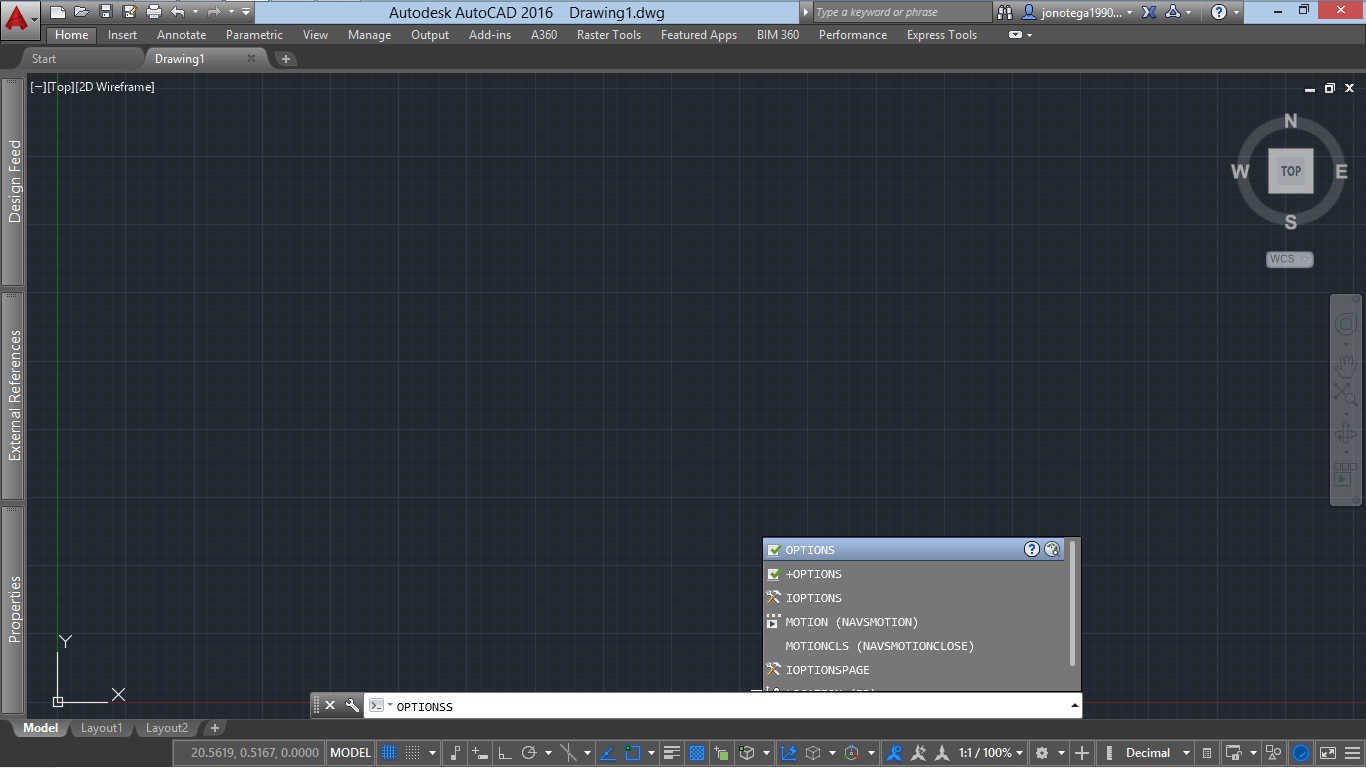Image resolution: width=1366 pixels, height=768 pixels.
Task: Open the Decimal units dropdown in status bar
Action: pos(1186,753)
